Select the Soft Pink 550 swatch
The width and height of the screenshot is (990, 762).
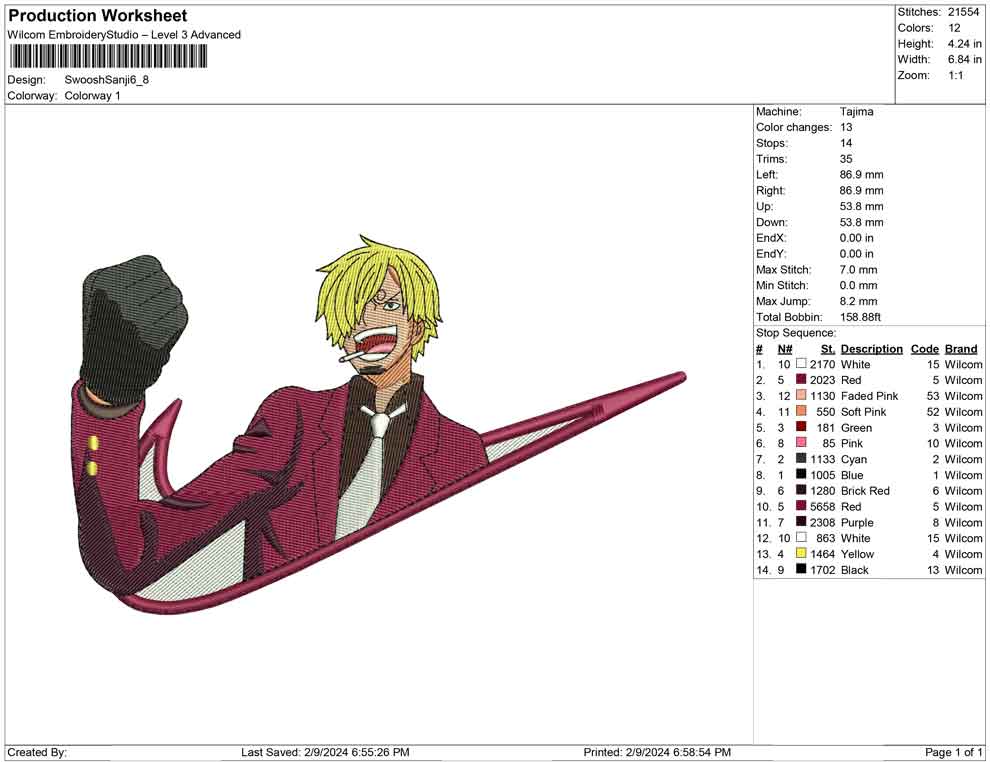tap(801, 412)
